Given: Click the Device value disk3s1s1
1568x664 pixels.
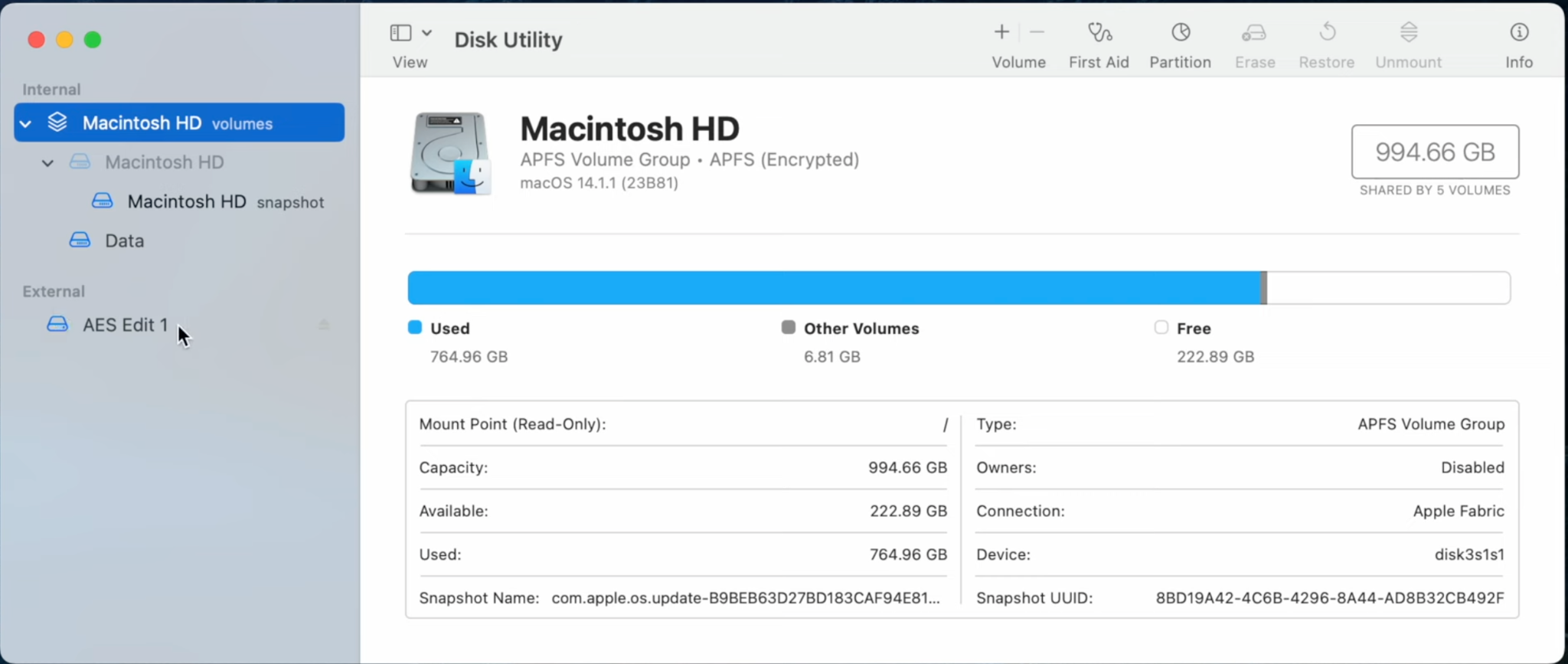Looking at the screenshot, I should [1469, 554].
